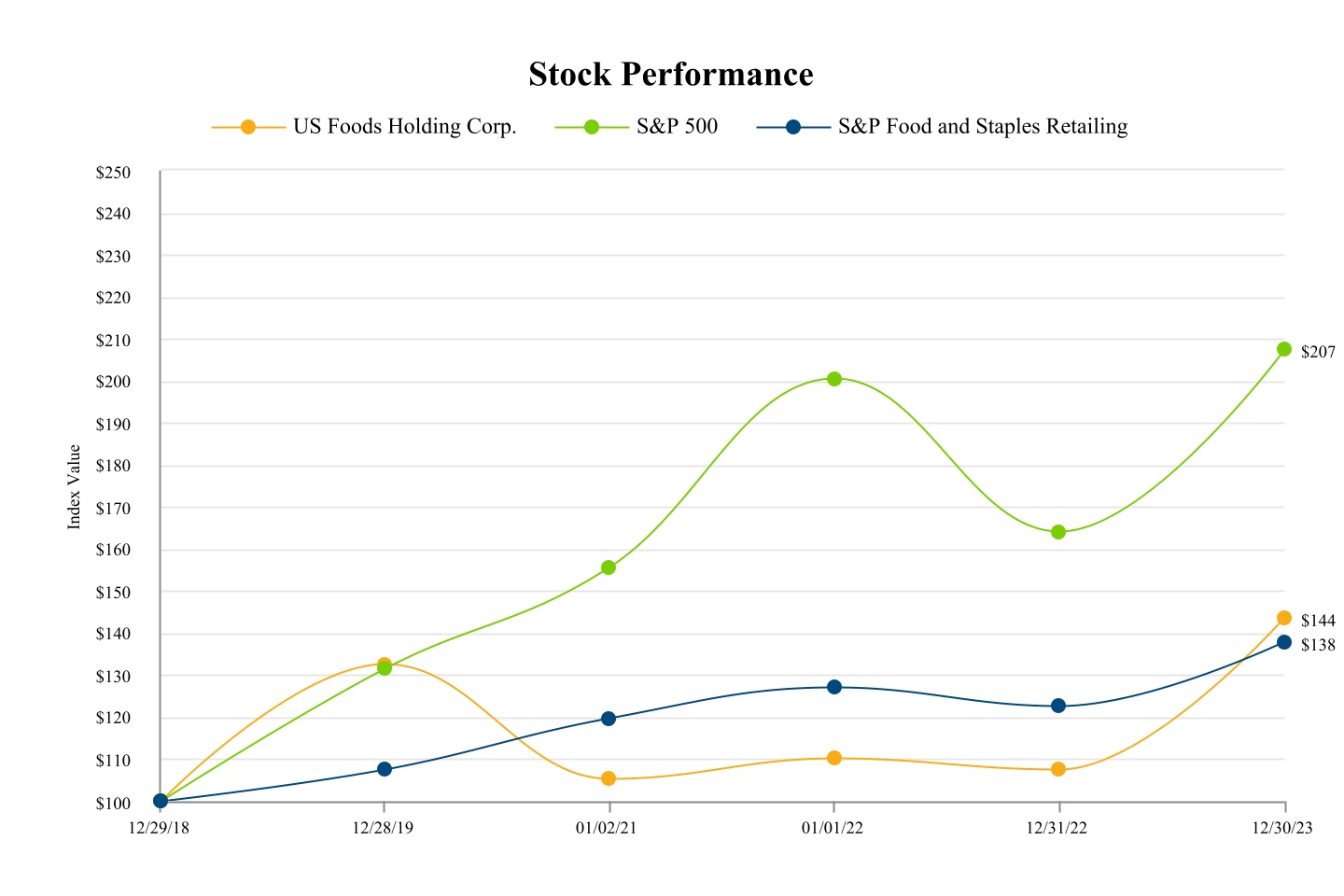Click the Stock Performance chart title
This screenshot has height=896, width=1344.
click(x=671, y=75)
